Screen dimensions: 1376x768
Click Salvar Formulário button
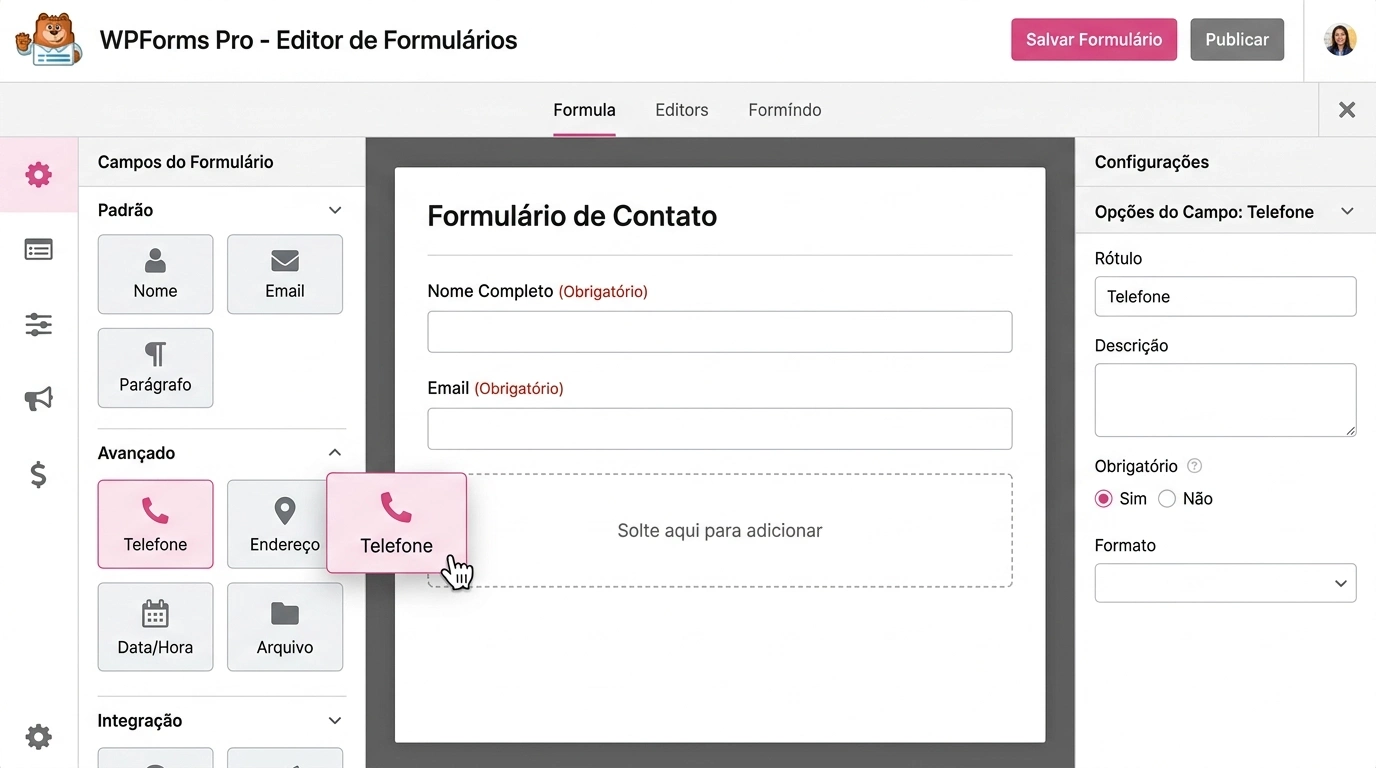[1094, 40]
